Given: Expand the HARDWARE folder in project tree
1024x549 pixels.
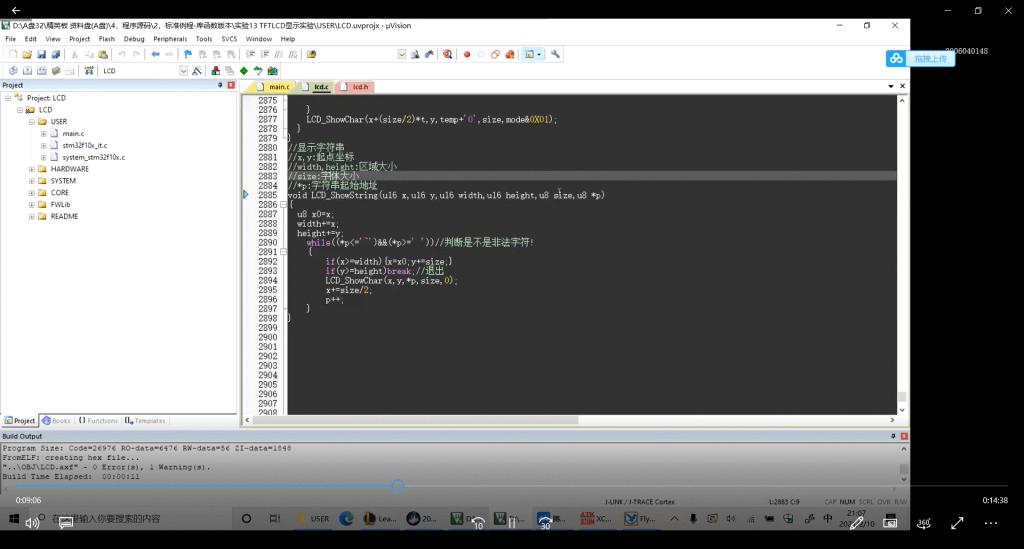Looking at the screenshot, I should coord(30,169).
